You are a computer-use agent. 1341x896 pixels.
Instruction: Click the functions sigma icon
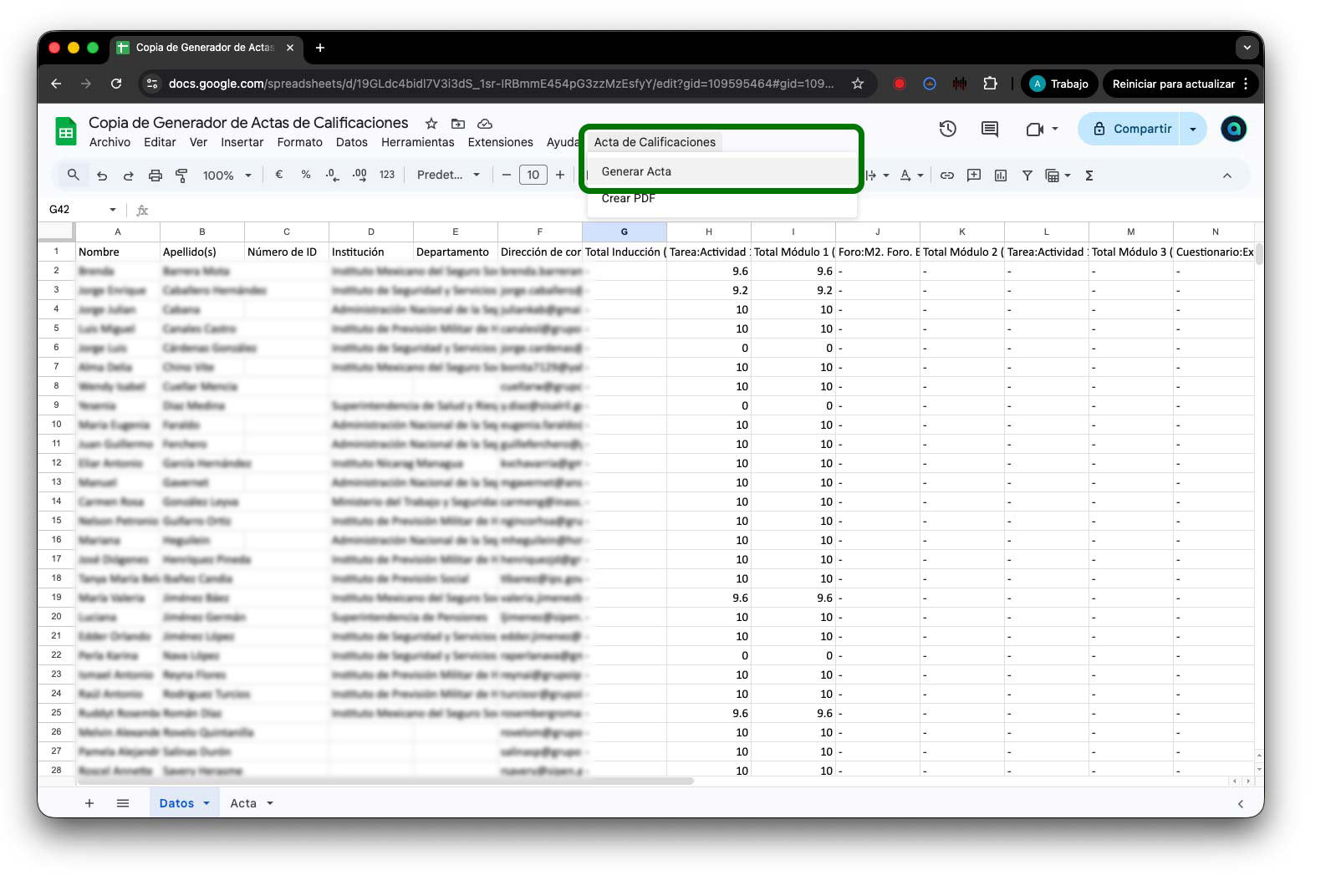pos(1089,176)
